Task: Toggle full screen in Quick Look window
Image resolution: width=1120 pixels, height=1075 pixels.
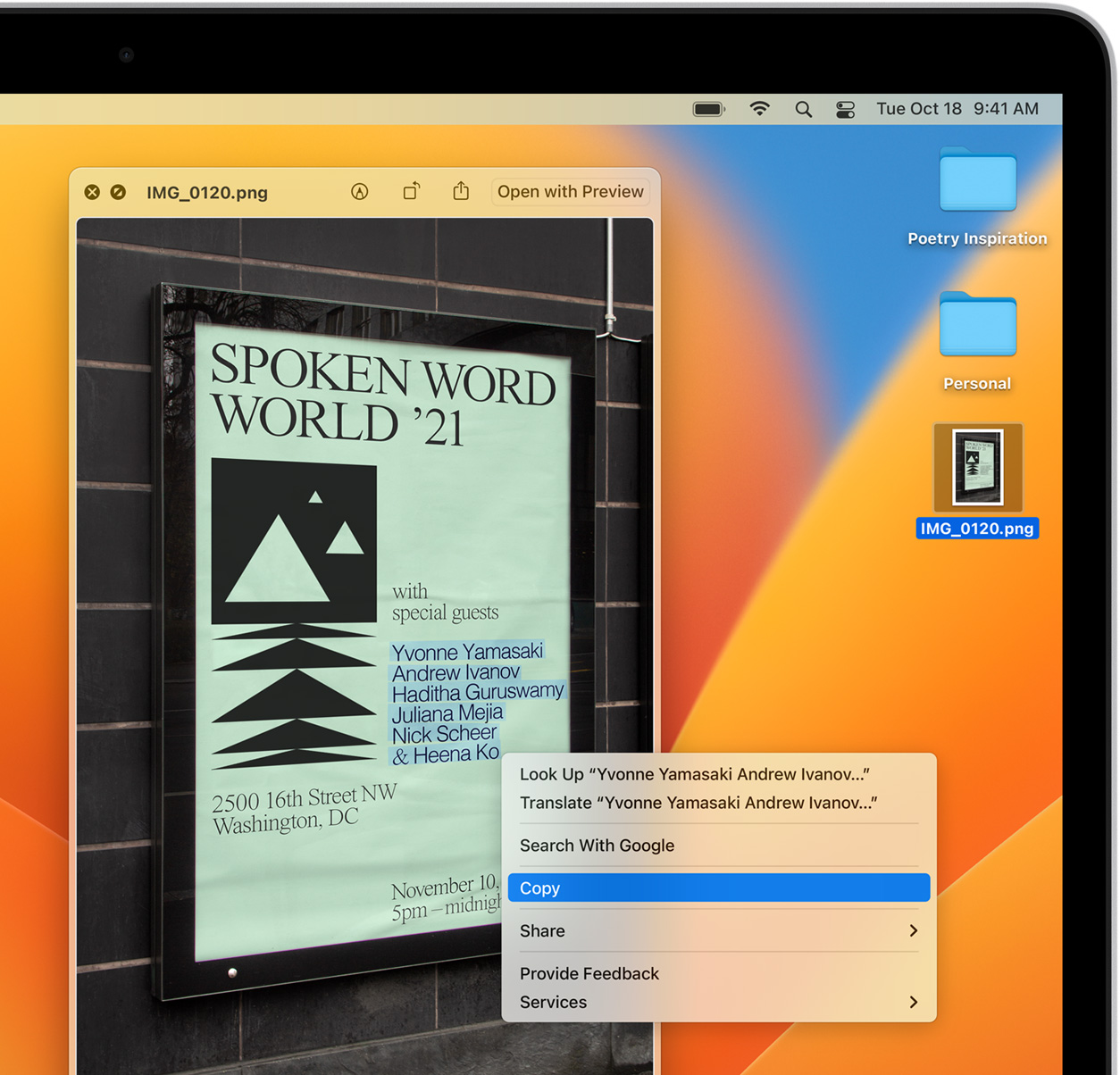Action: click(118, 192)
